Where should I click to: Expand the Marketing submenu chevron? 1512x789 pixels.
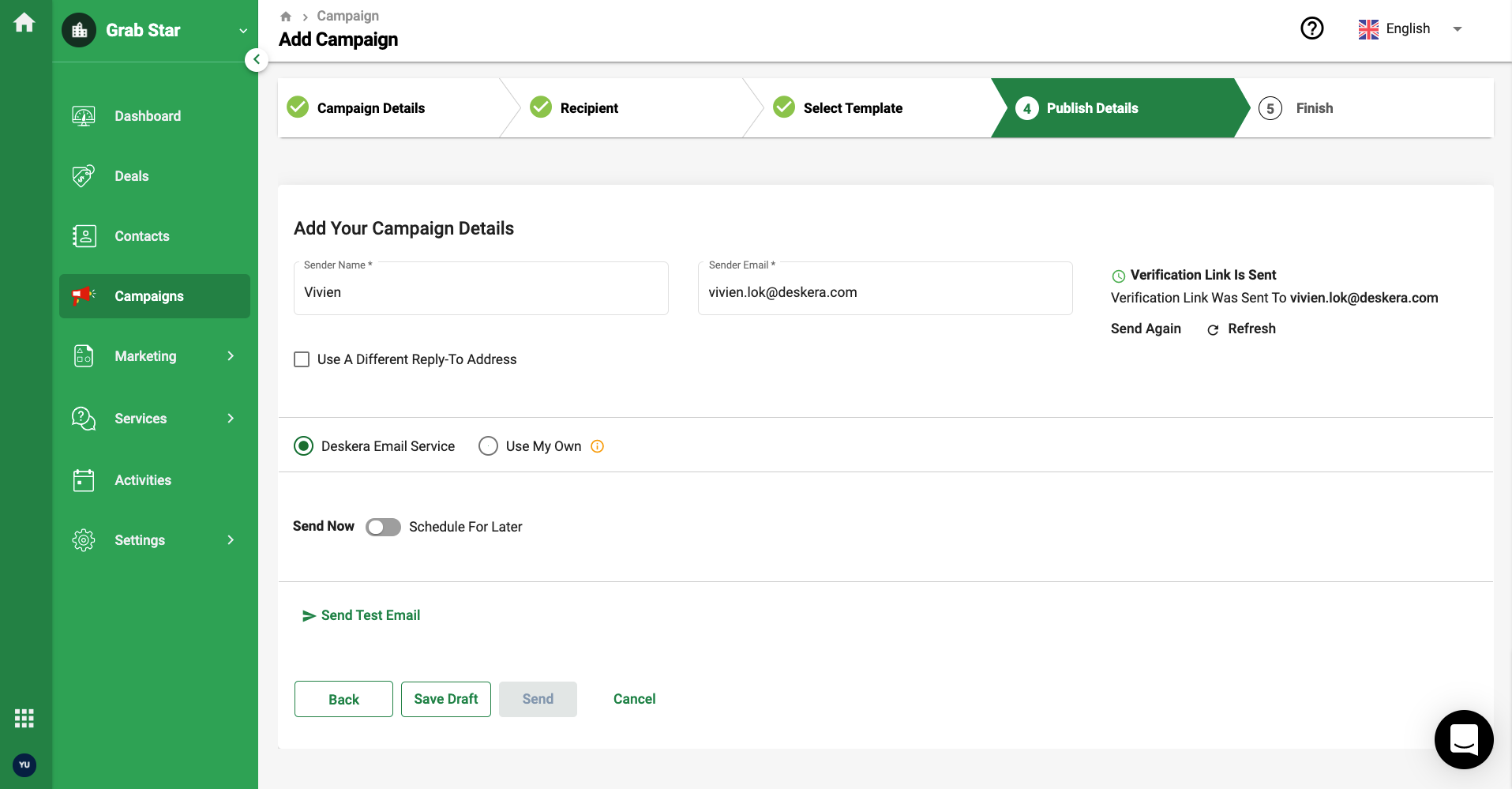(x=231, y=356)
